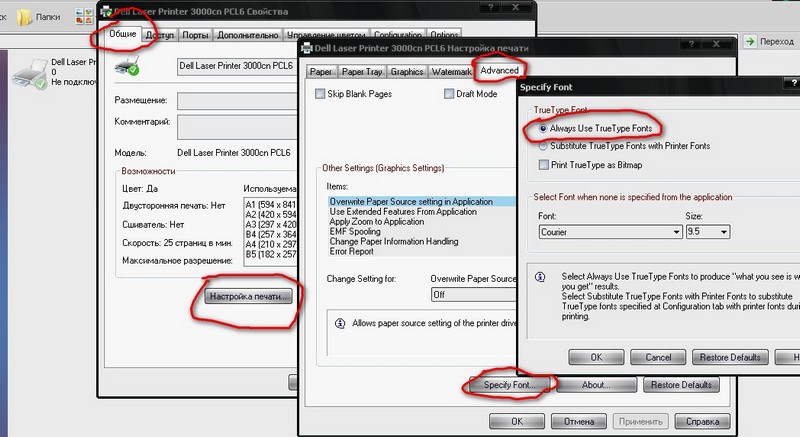This screenshot has height=437, width=800.
Task: Switch to the Paper Tray tab
Action: point(362,72)
